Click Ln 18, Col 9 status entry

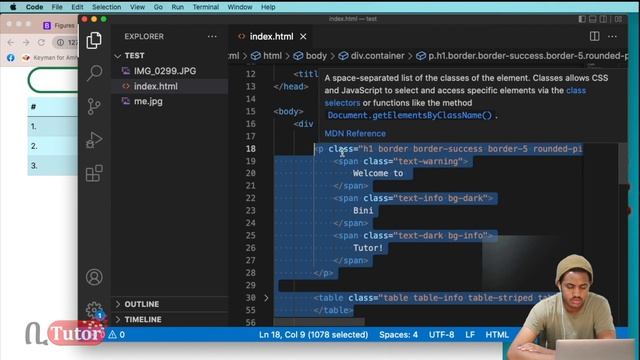[313, 335]
